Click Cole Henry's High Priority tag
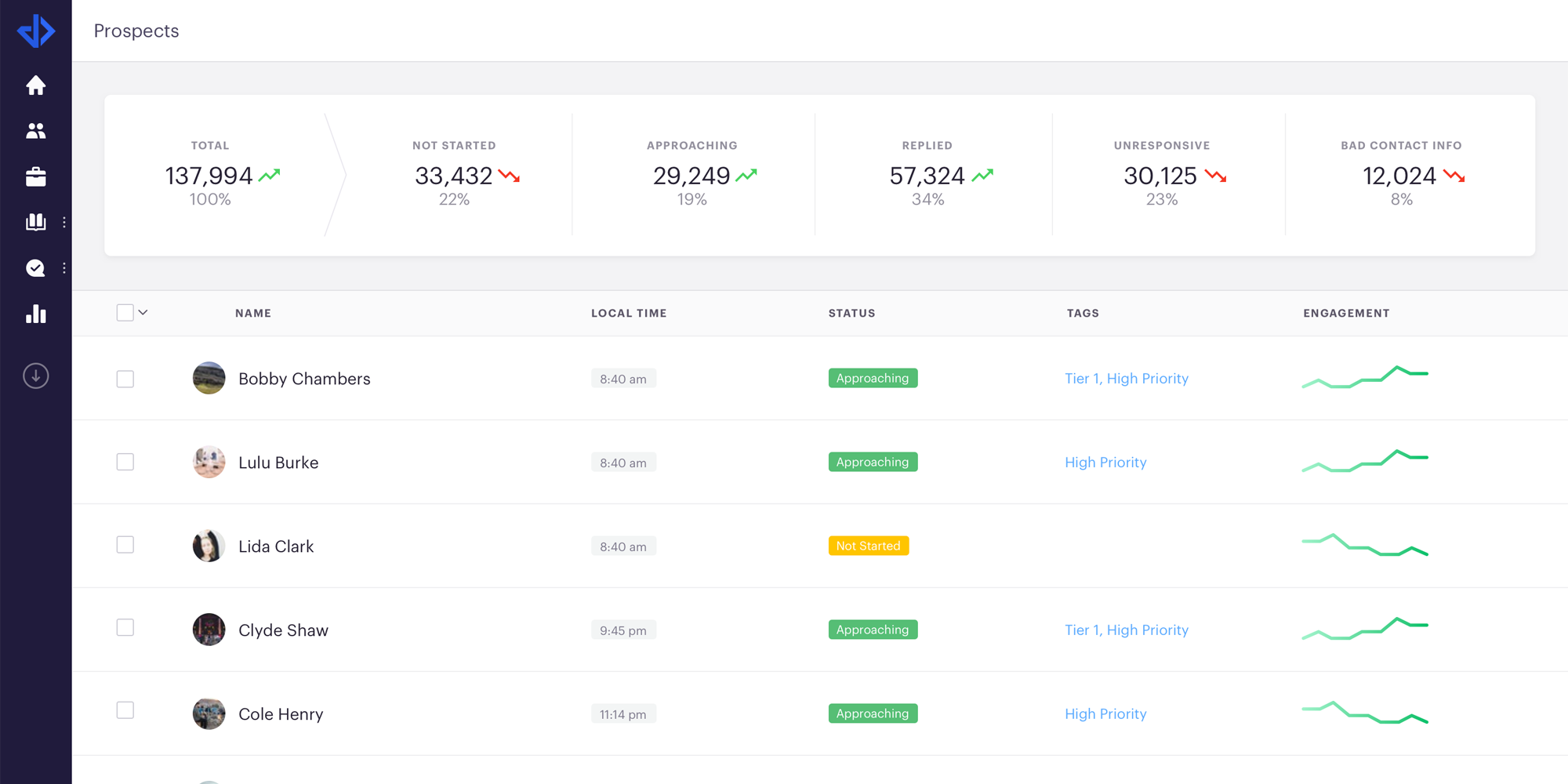The height and width of the screenshot is (784, 1568). pyautogui.click(x=1105, y=714)
